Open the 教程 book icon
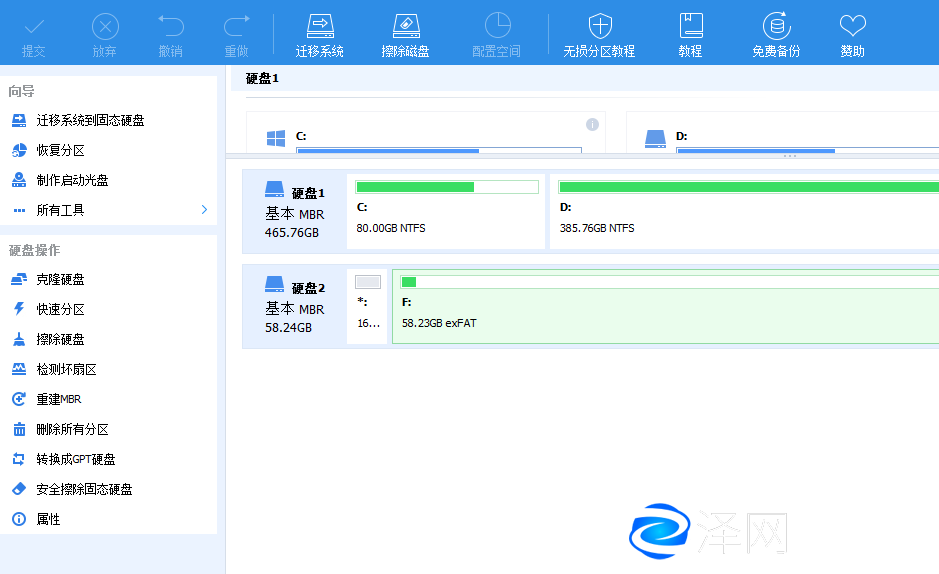This screenshot has width=939, height=574. pyautogui.click(x=690, y=26)
